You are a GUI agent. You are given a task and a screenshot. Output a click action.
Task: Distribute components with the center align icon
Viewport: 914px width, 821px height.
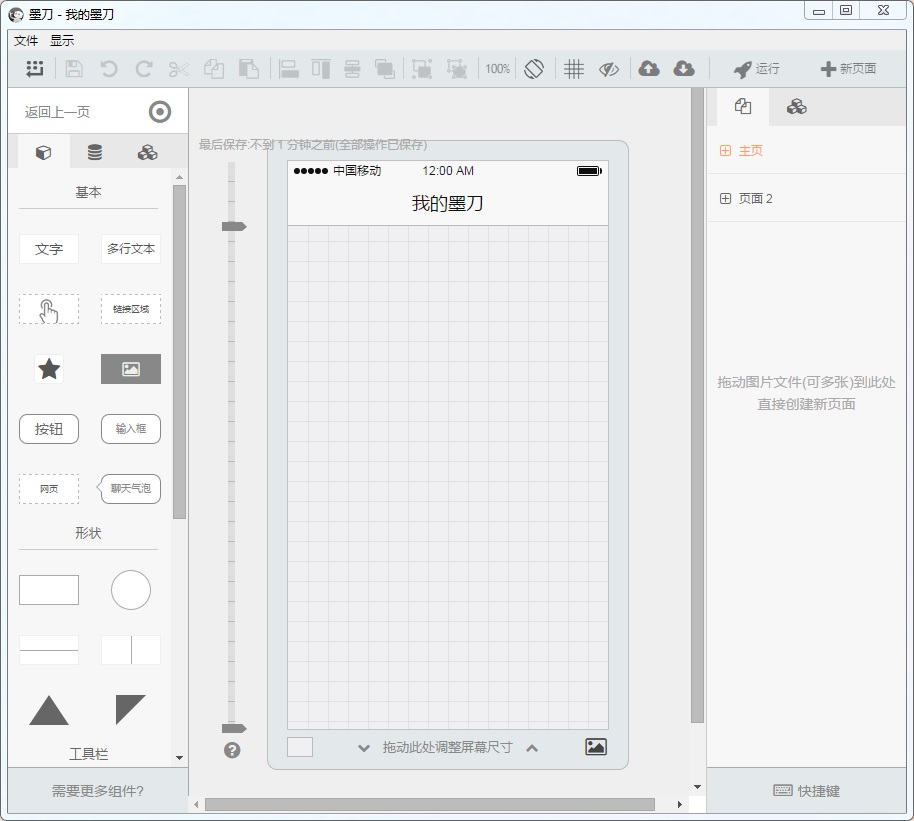(352, 69)
